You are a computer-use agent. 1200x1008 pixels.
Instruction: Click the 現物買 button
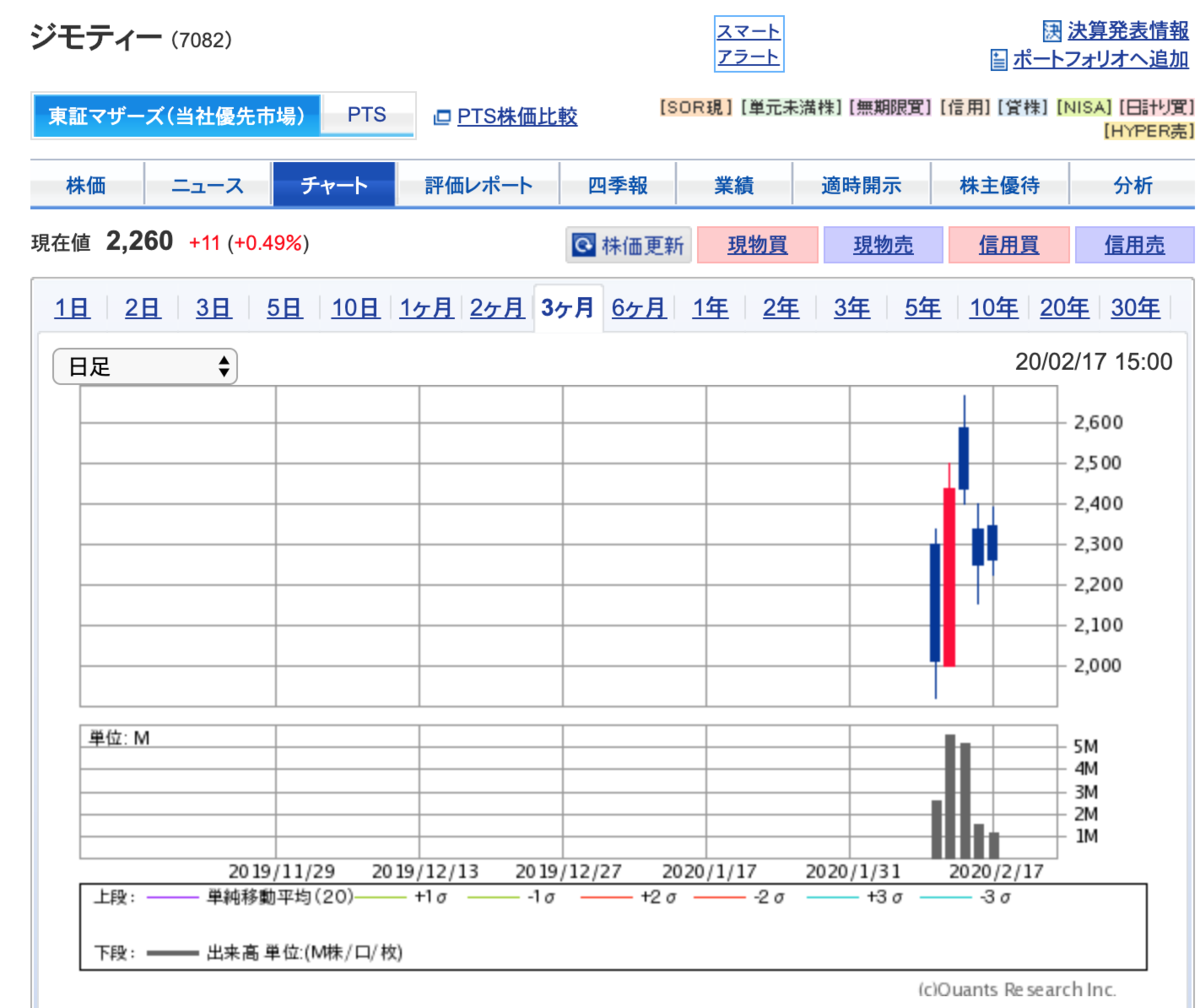(x=757, y=245)
